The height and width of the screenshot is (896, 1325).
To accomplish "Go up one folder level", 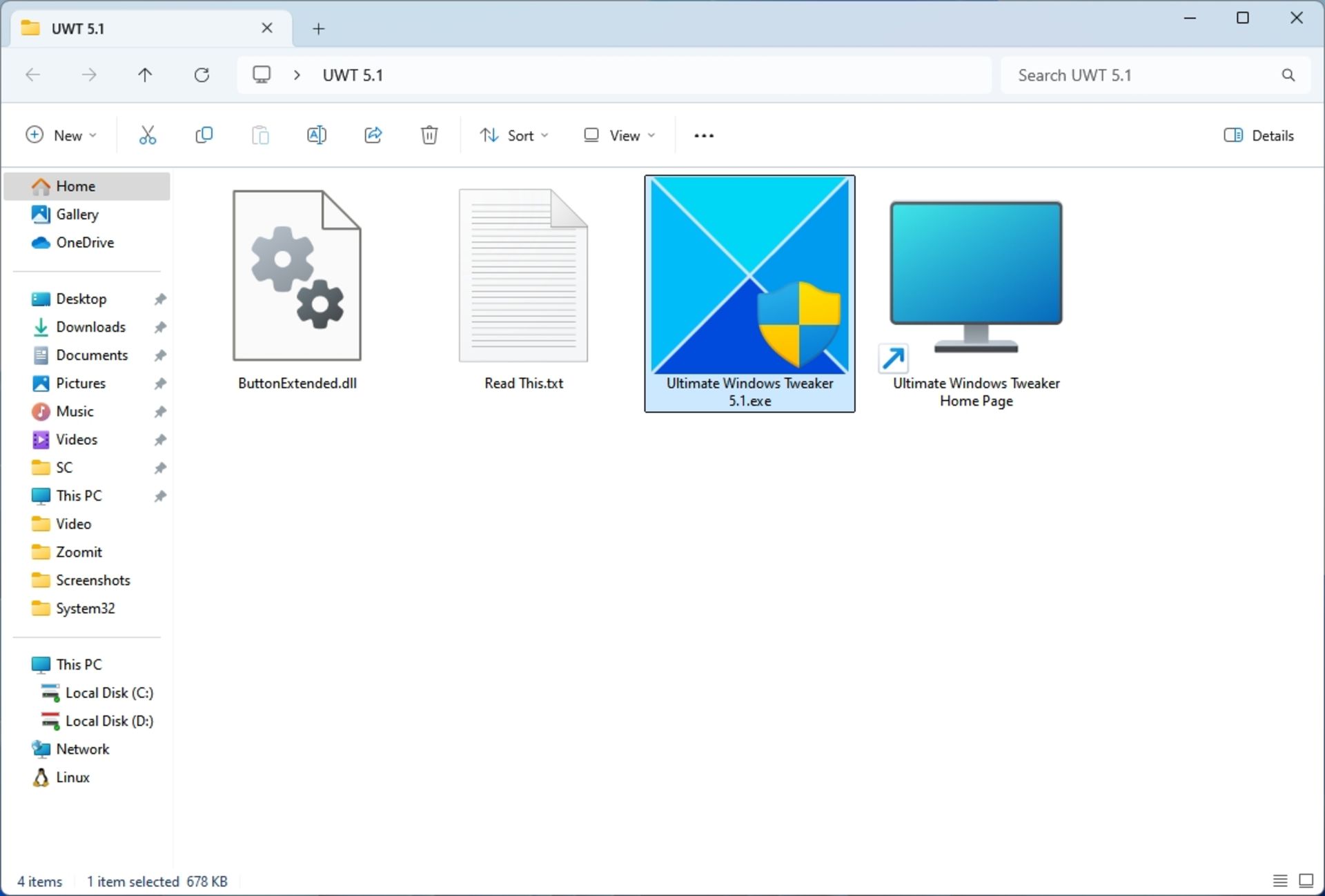I will [145, 75].
